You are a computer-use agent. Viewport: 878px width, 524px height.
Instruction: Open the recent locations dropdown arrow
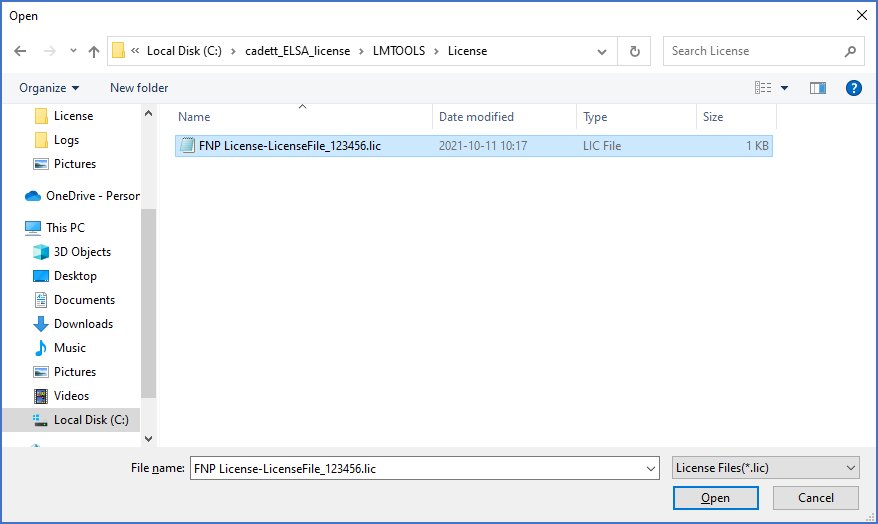(73, 51)
